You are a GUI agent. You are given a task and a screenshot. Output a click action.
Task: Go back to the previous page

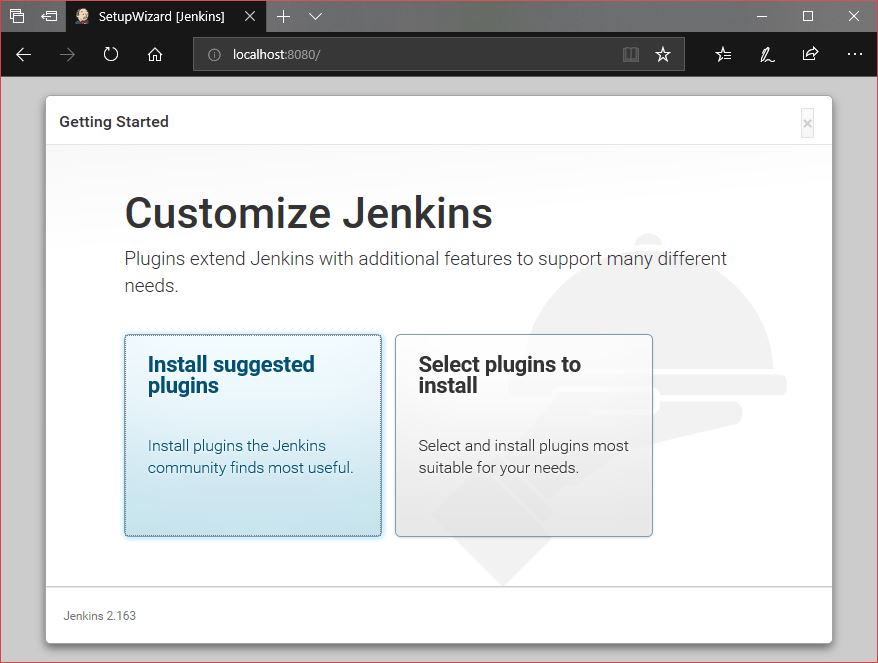point(24,55)
